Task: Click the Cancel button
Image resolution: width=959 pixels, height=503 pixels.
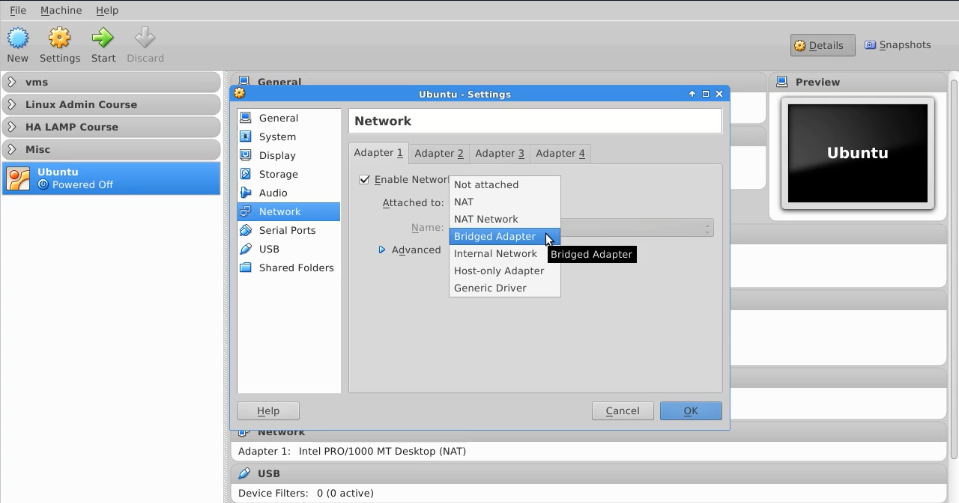Action: [622, 411]
